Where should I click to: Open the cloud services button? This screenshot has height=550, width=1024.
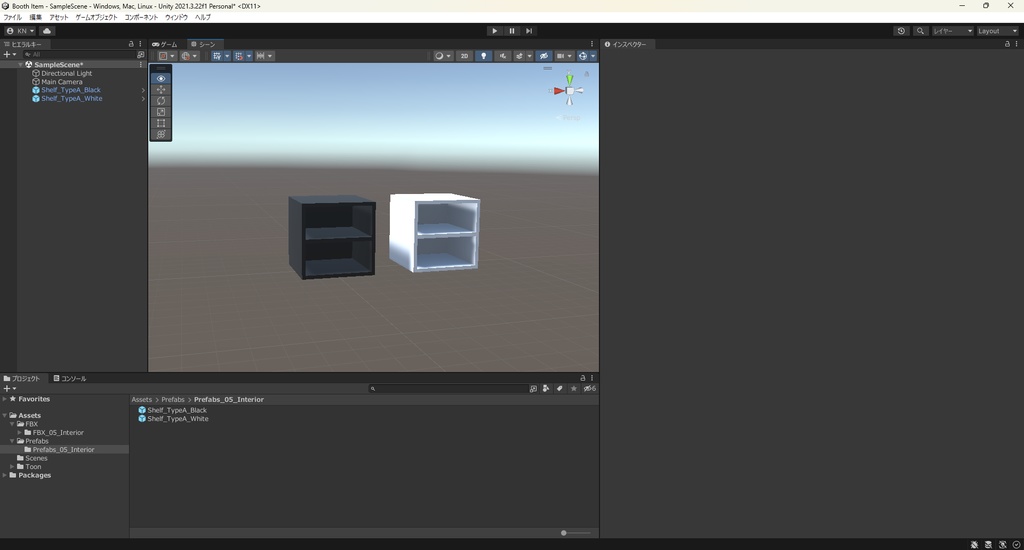point(47,31)
